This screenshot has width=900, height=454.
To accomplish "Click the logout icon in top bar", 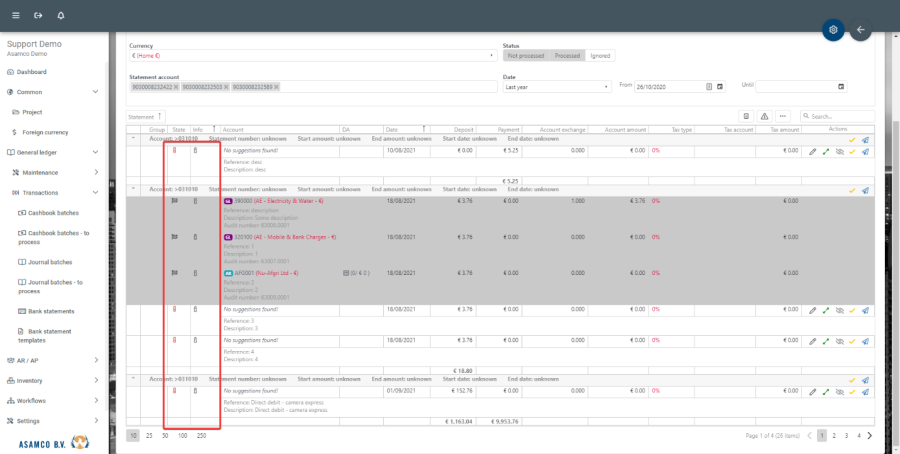I will point(38,16).
